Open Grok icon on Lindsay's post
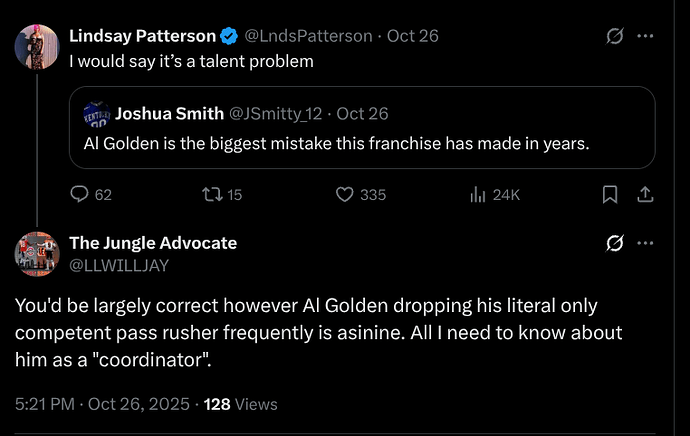Screen dimensions: 690x436 [x=616, y=36]
